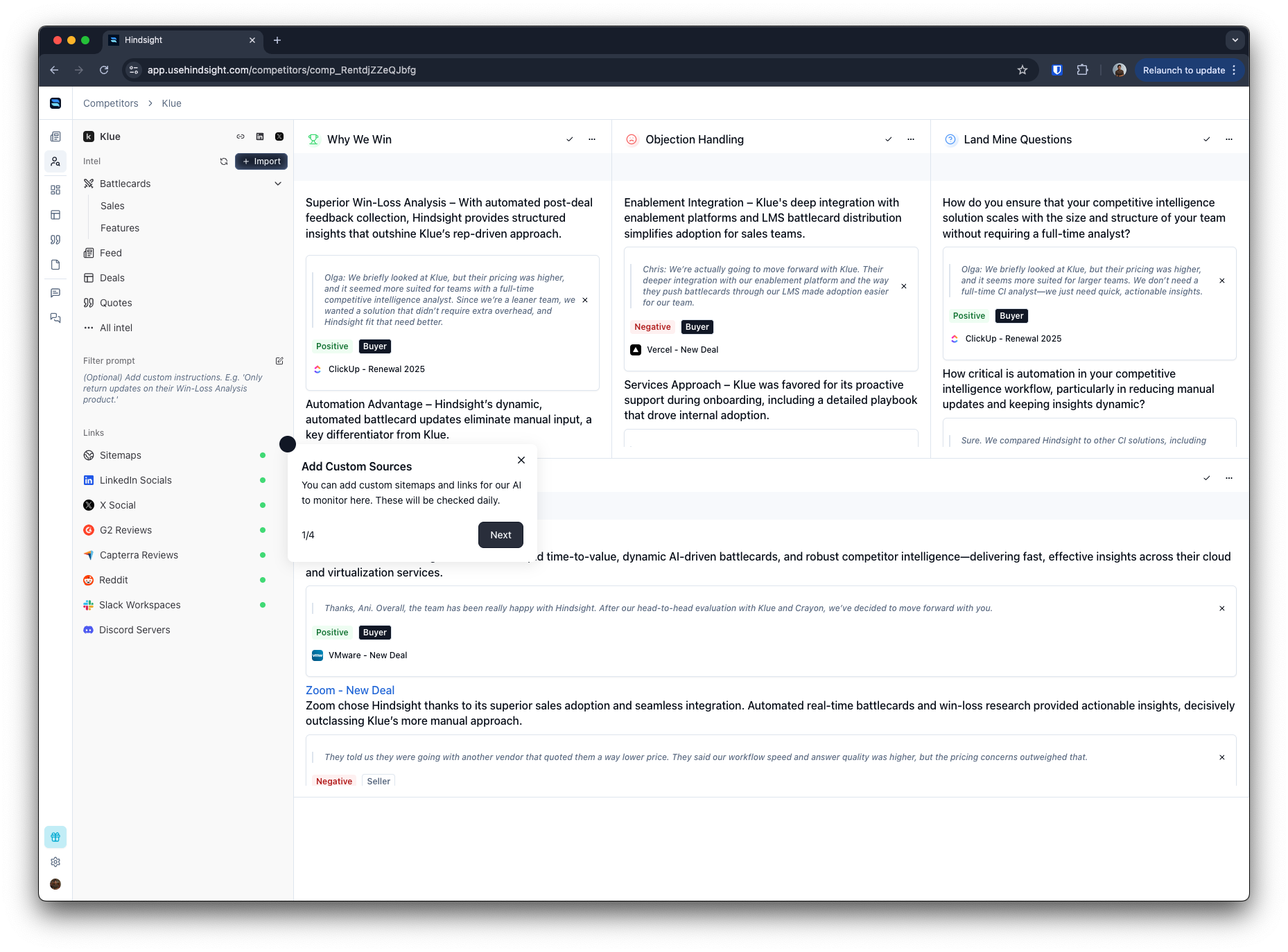Viewport: 1288px width, 952px height.
Task: Select Sales battlecard
Action: pyautogui.click(x=112, y=206)
